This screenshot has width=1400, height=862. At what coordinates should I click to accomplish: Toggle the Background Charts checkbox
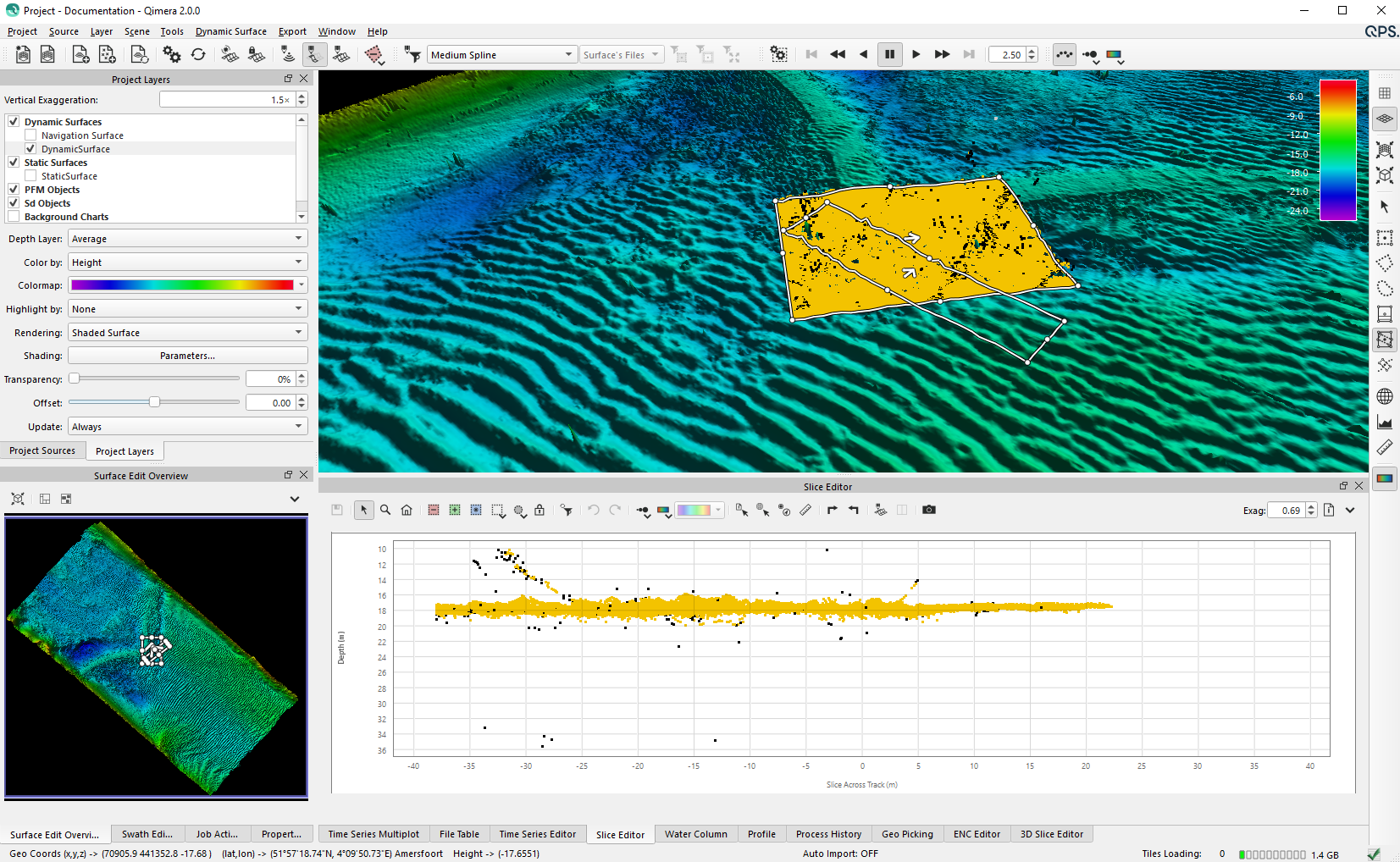tap(14, 217)
